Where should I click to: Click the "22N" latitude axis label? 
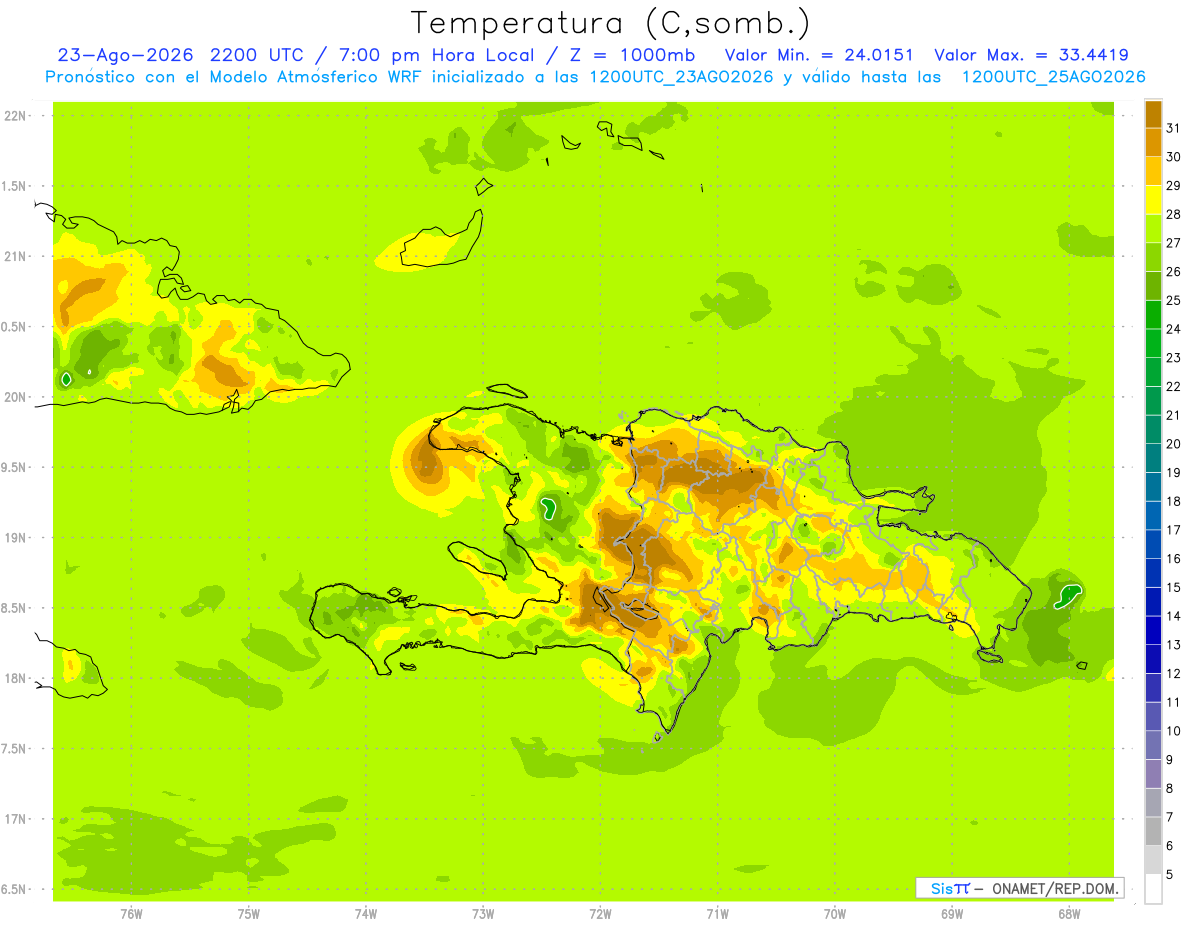tap(17, 116)
